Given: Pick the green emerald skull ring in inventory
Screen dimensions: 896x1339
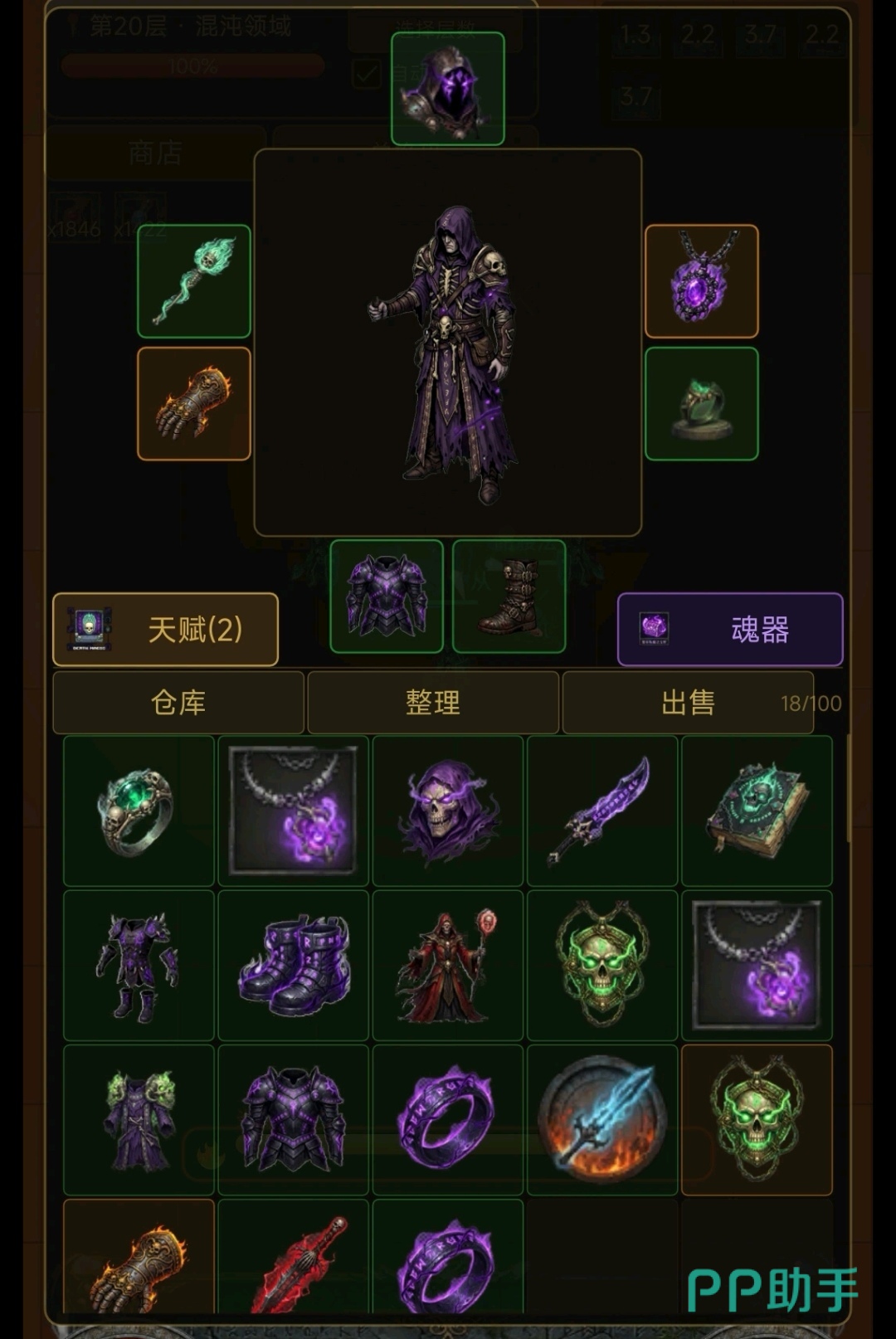Looking at the screenshot, I should click(x=139, y=811).
